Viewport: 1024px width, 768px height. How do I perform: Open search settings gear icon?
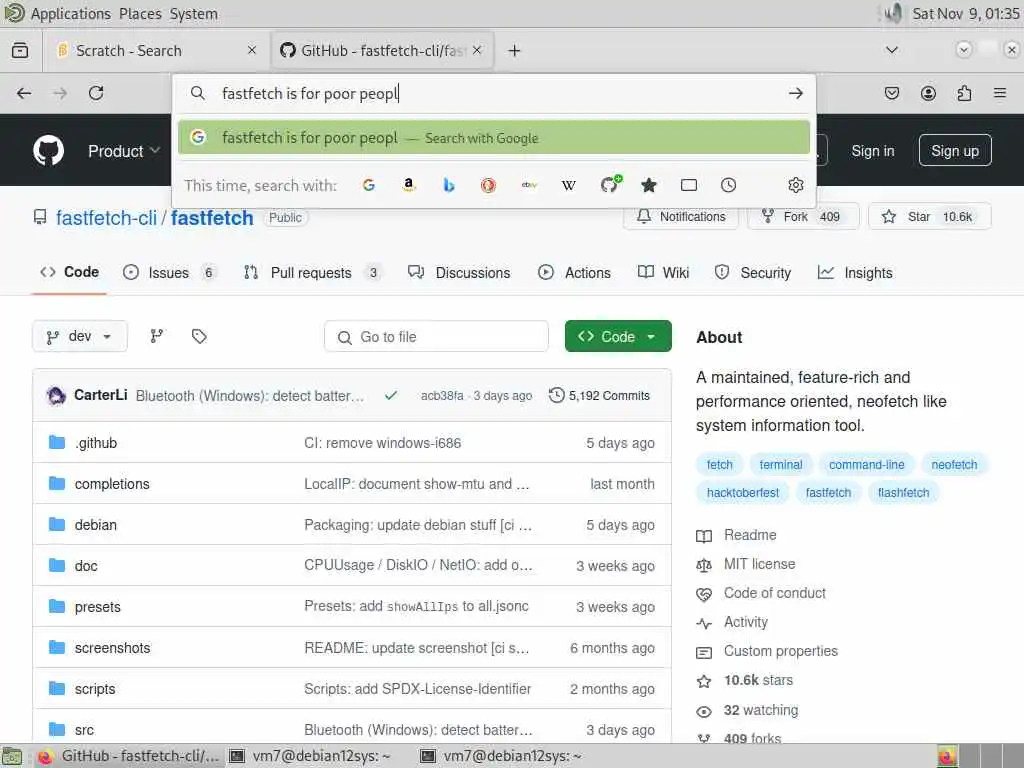795,185
